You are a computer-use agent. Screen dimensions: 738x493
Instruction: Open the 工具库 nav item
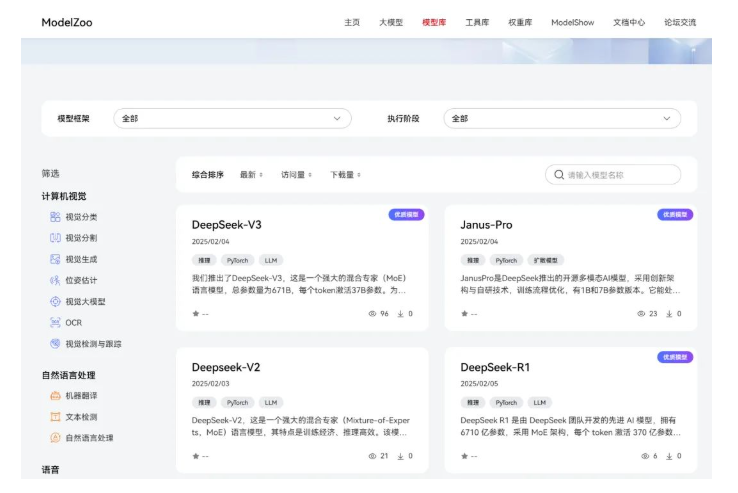pos(477,22)
